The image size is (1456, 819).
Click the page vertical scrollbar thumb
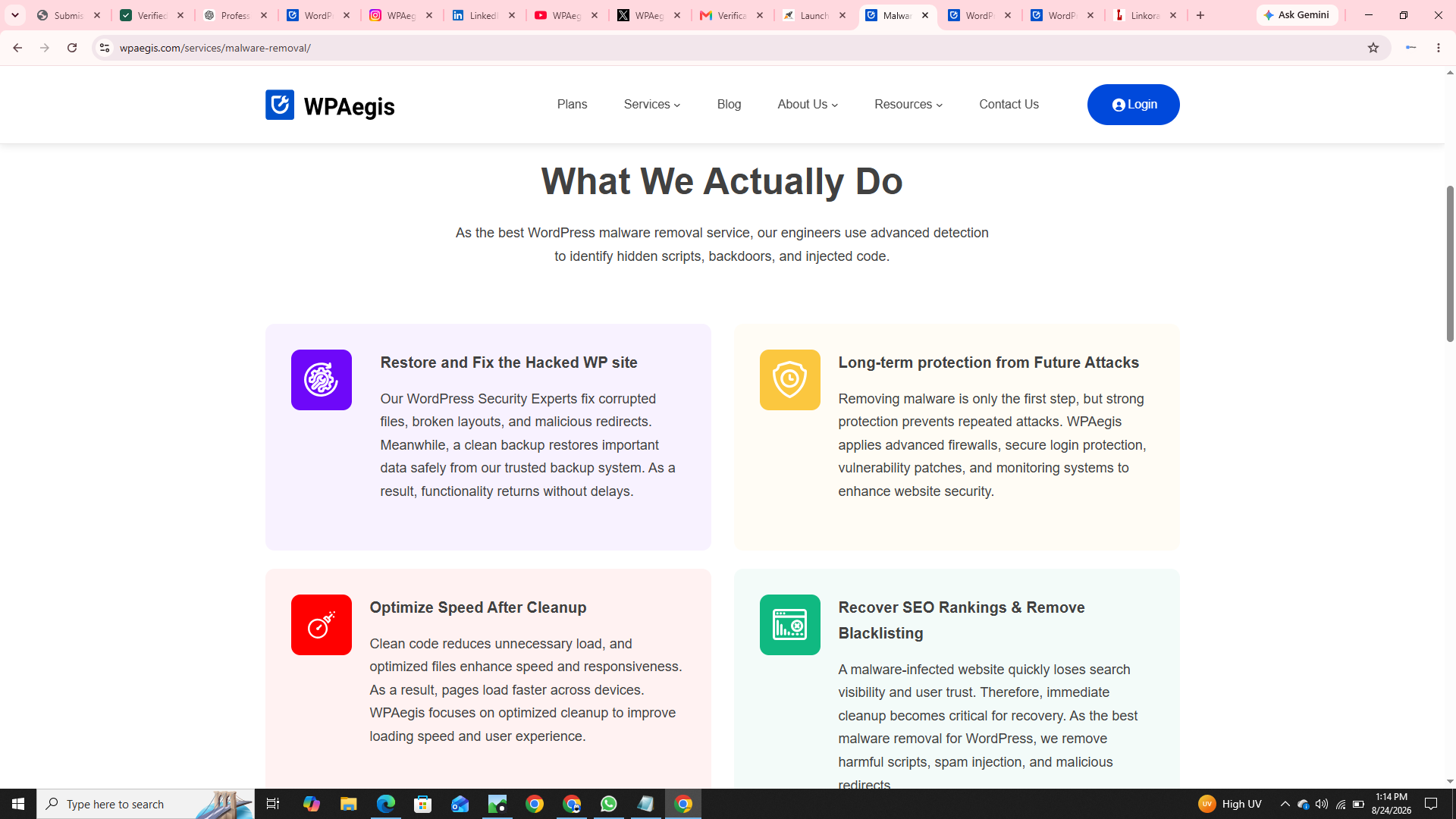tap(1450, 263)
